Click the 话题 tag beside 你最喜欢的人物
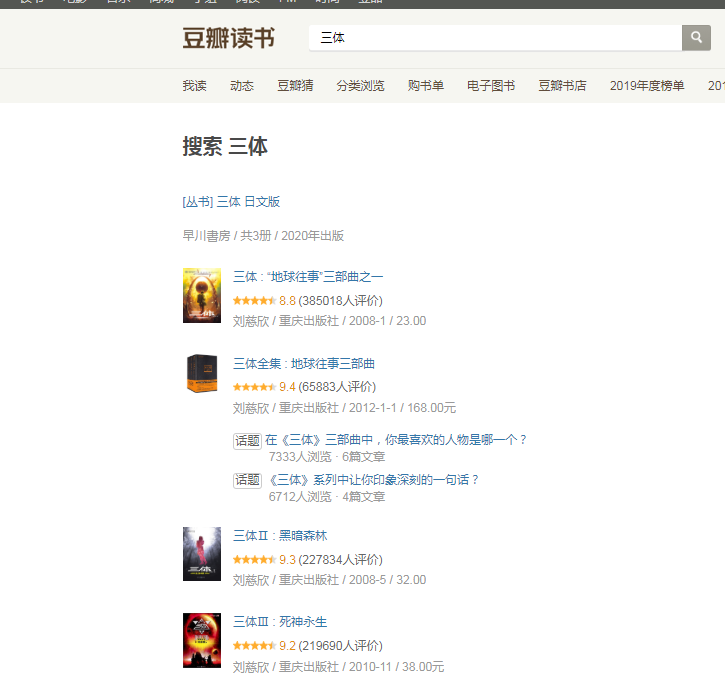This screenshot has height=688, width=725. click(x=247, y=441)
